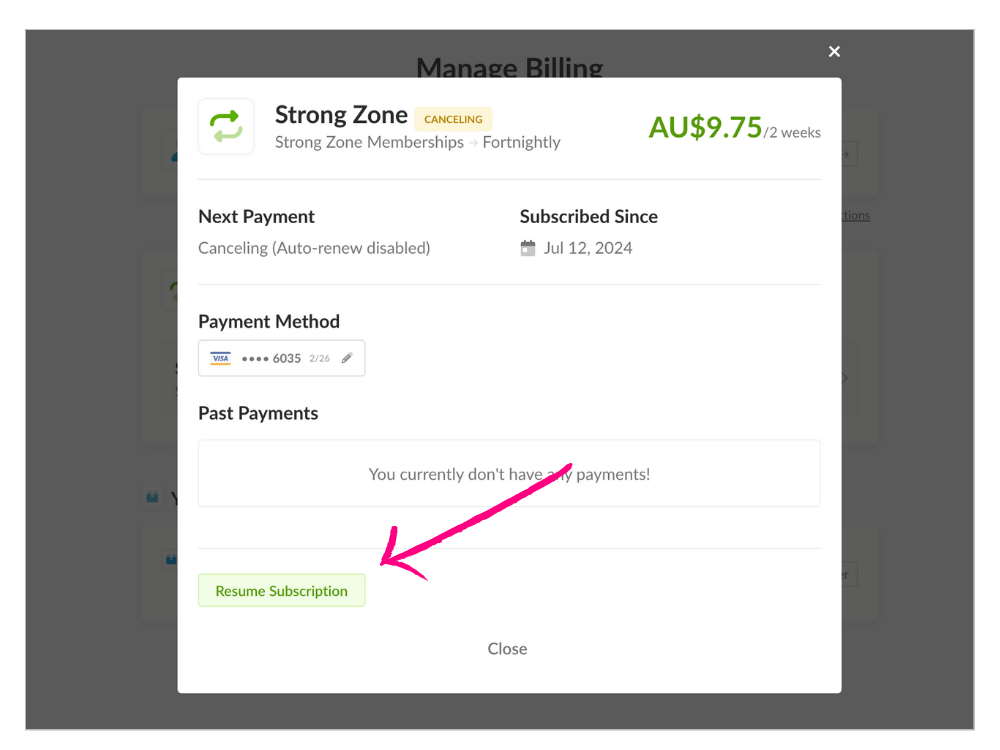Click the green recurring subscription icon
The width and height of the screenshot is (1000, 750).
pyautogui.click(x=226, y=126)
